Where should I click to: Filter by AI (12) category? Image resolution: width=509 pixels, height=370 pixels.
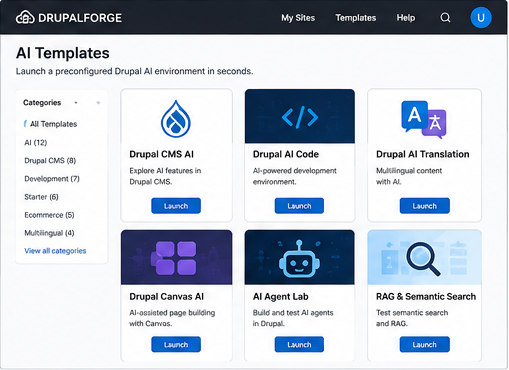(x=36, y=143)
